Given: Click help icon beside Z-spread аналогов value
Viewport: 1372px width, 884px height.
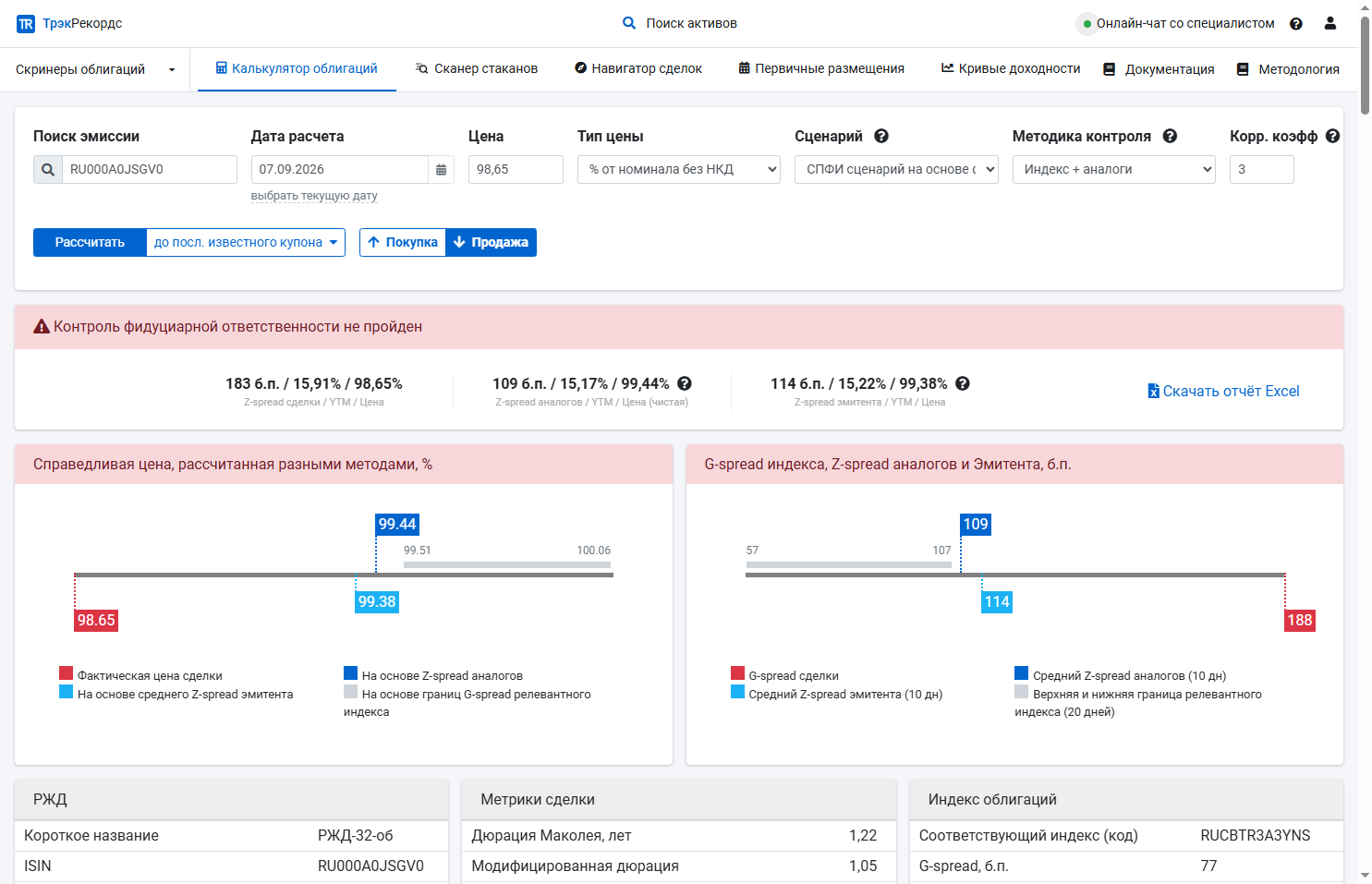Looking at the screenshot, I should point(685,383).
